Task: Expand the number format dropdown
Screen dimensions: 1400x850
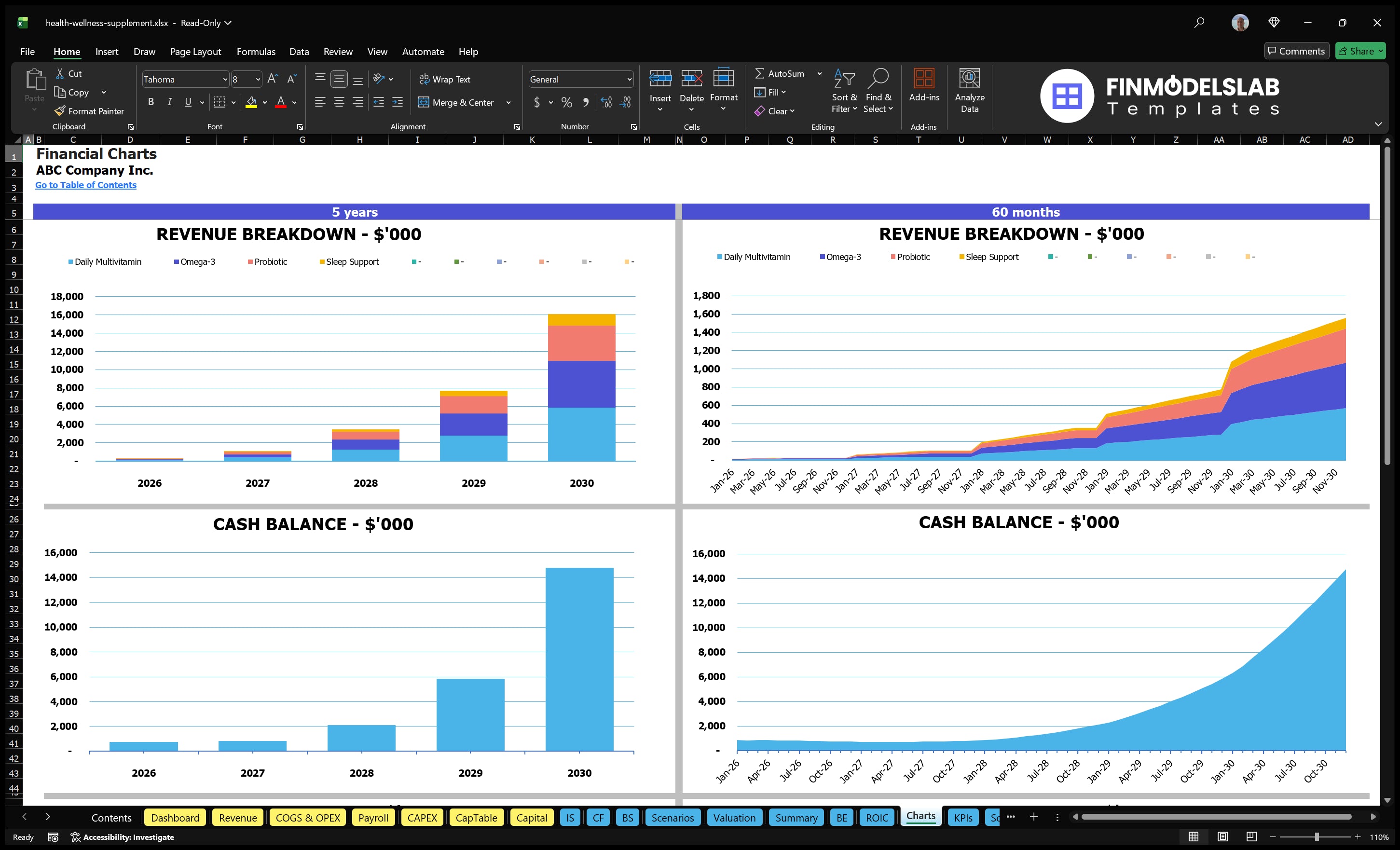Action: pos(629,79)
